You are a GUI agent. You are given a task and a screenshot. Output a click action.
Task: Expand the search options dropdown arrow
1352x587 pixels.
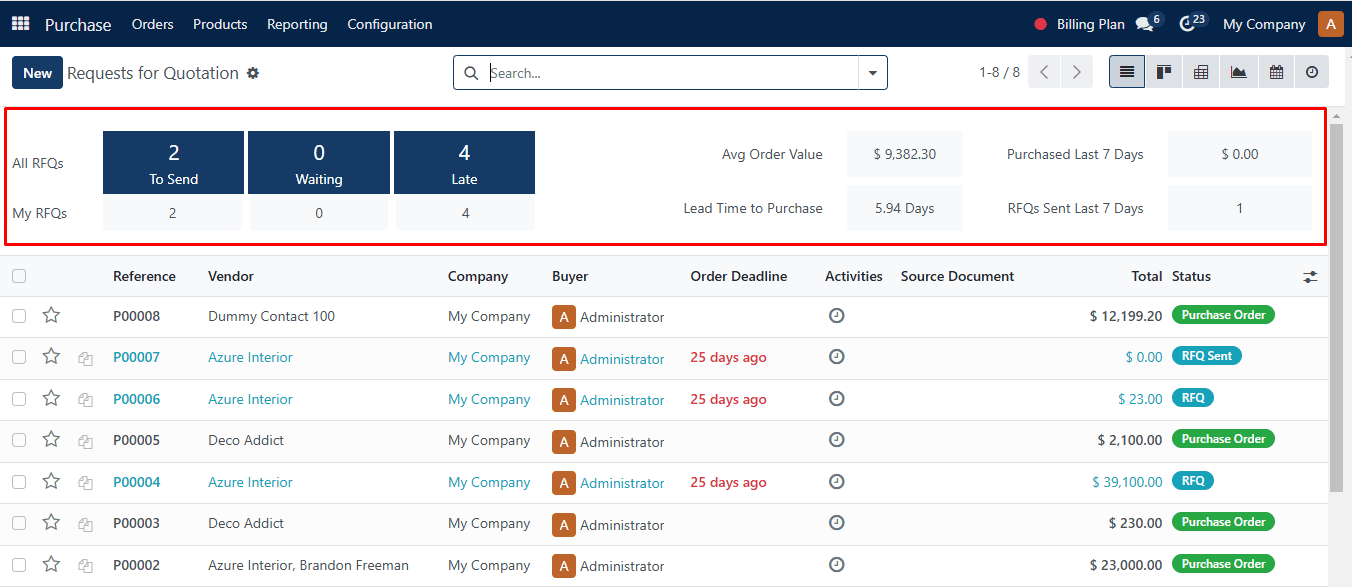873,73
